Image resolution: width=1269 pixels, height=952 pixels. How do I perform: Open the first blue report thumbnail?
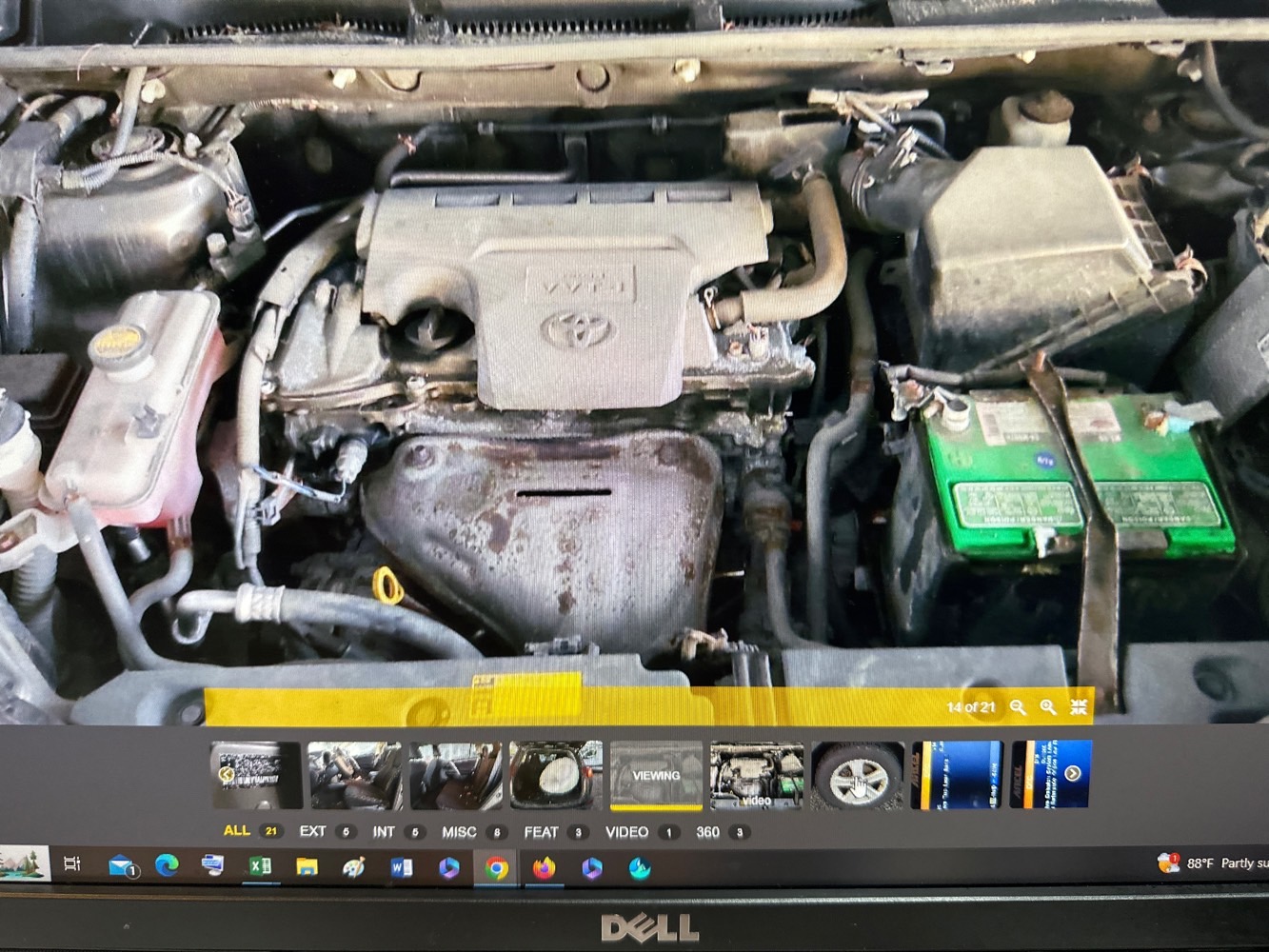click(x=957, y=775)
